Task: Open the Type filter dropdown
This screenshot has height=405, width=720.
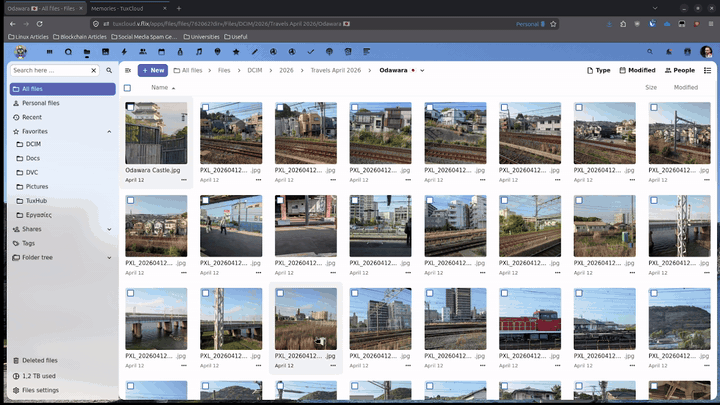Action: click(598, 70)
